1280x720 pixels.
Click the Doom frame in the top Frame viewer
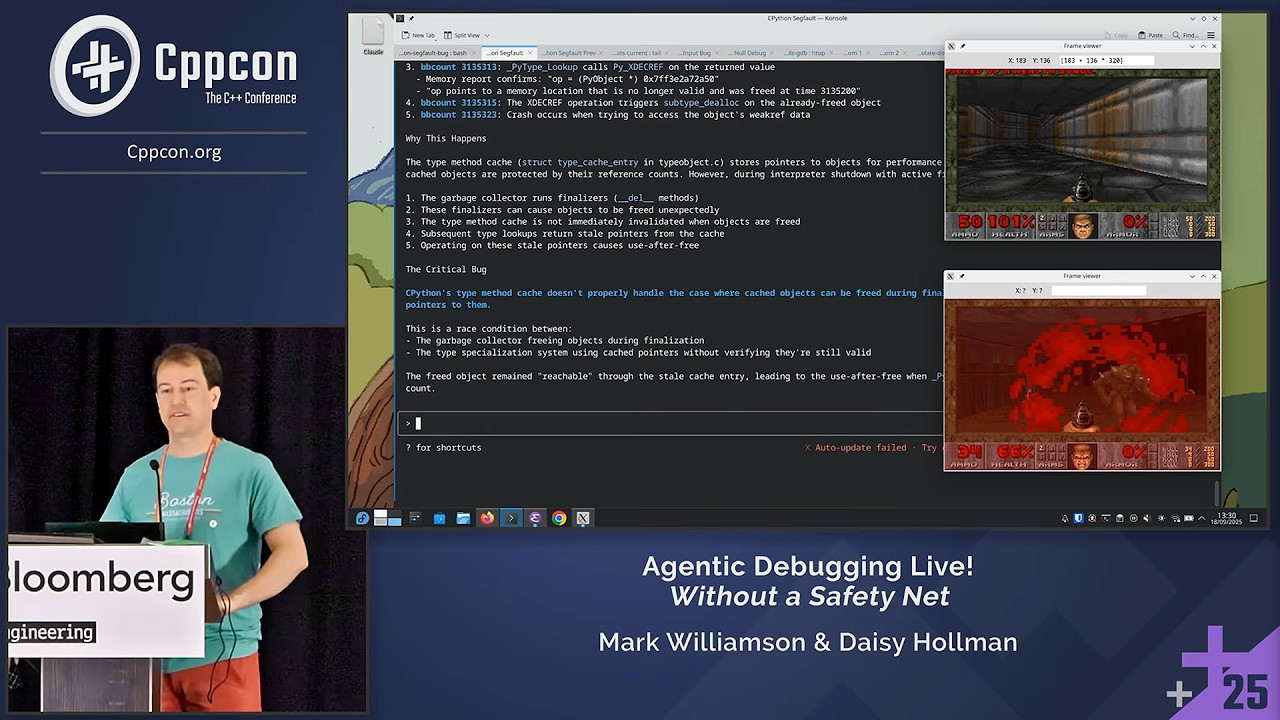[x=1082, y=154]
